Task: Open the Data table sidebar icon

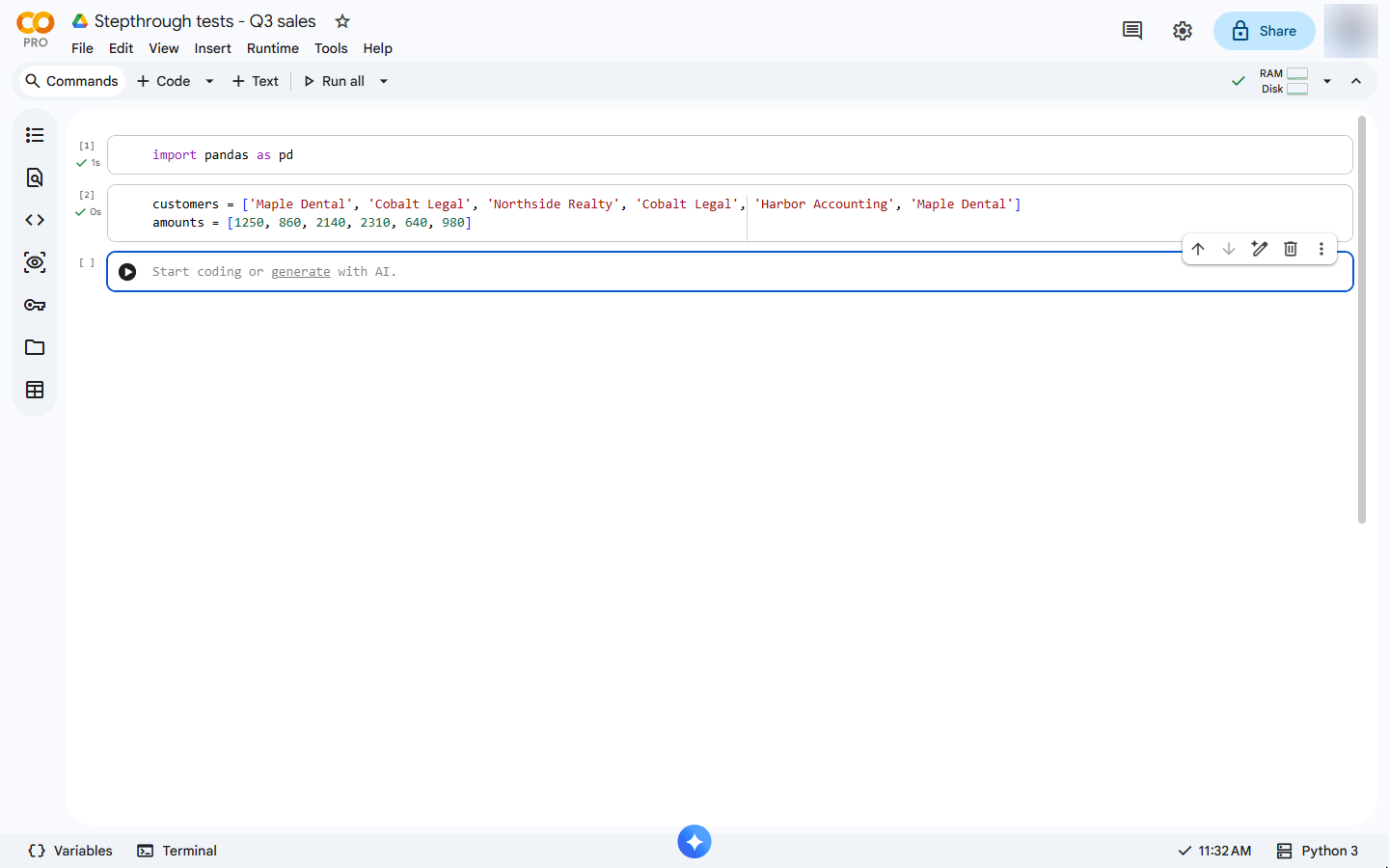Action: coord(35,390)
